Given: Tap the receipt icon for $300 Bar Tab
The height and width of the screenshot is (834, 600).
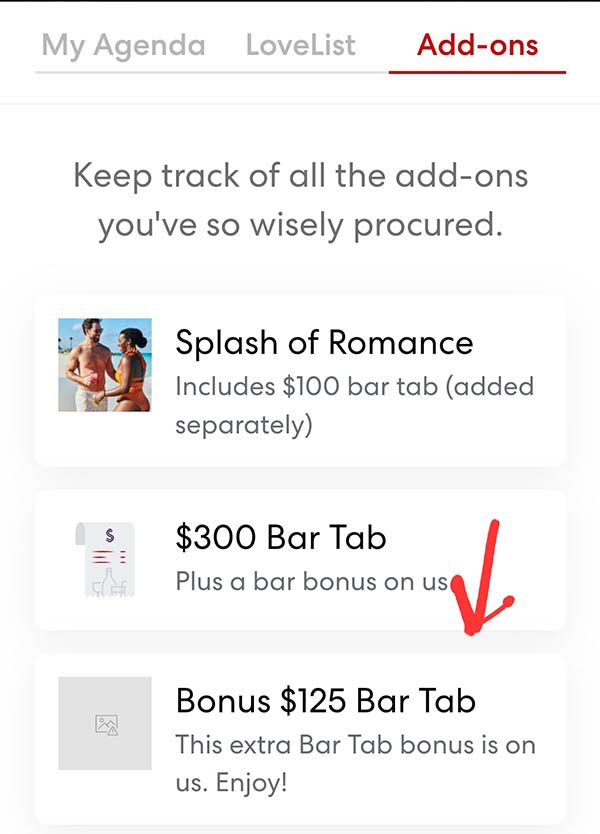Looking at the screenshot, I should point(105,560).
